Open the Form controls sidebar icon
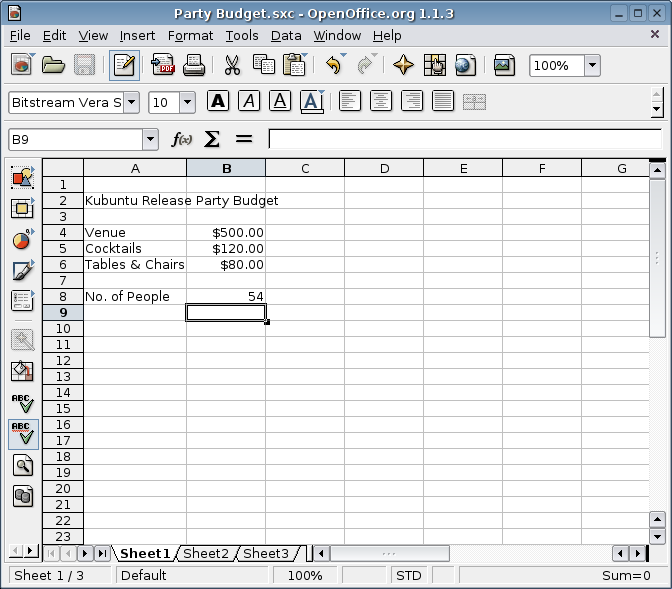This screenshot has width=672, height=589. point(22,301)
